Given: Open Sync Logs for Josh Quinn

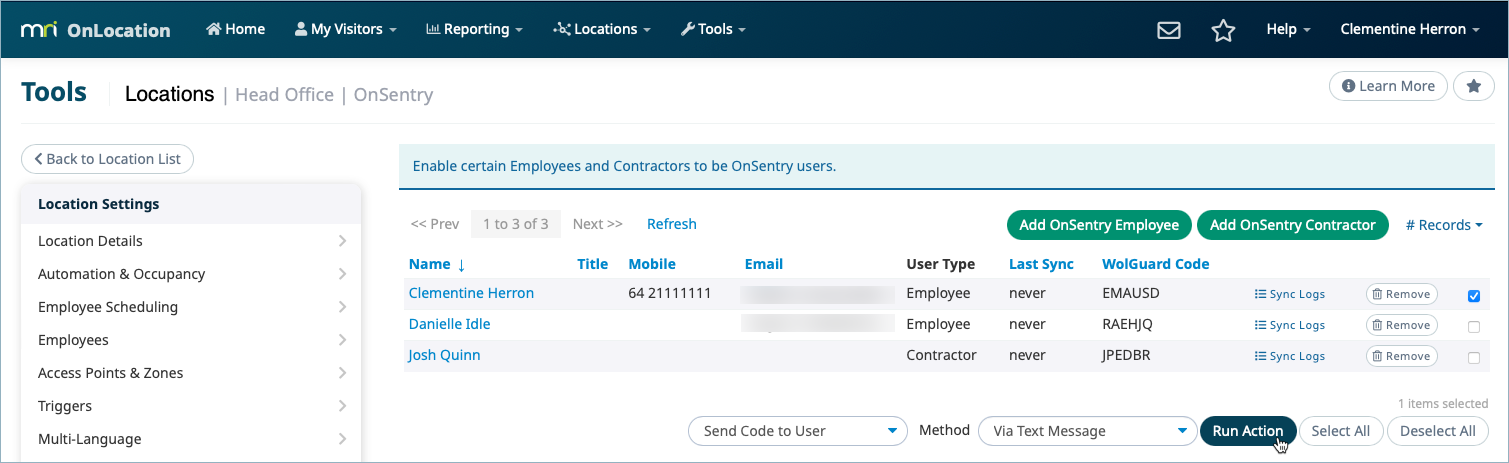Looking at the screenshot, I should (x=1290, y=356).
